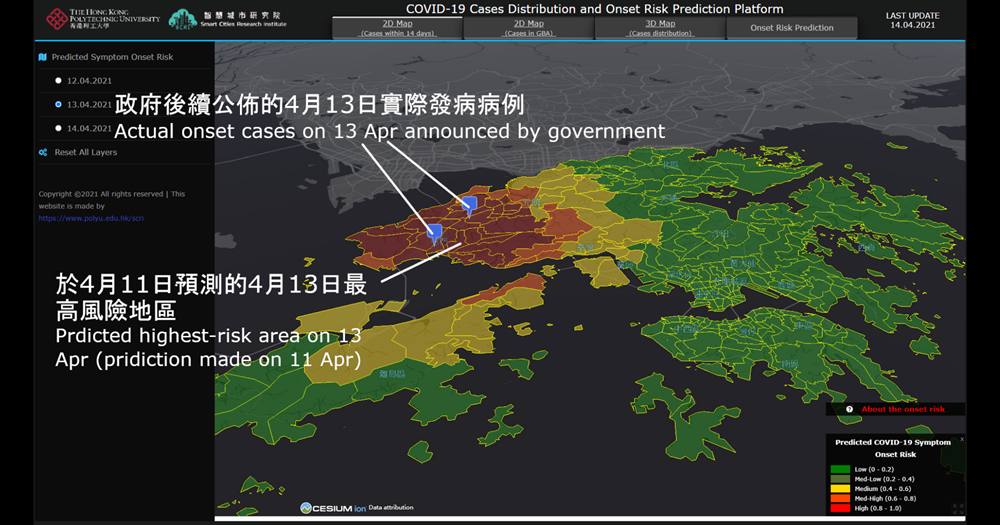The width and height of the screenshot is (1000, 525).
Task: Close the onset risk legend panel
Action: coord(962,439)
